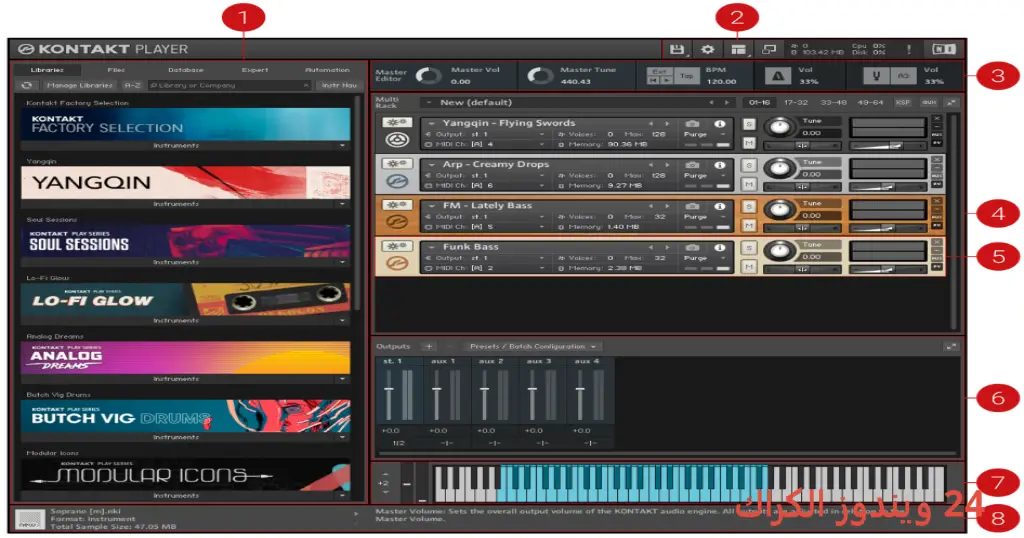Click next preset arrow on Arp - Creamy Drops

pos(667,165)
